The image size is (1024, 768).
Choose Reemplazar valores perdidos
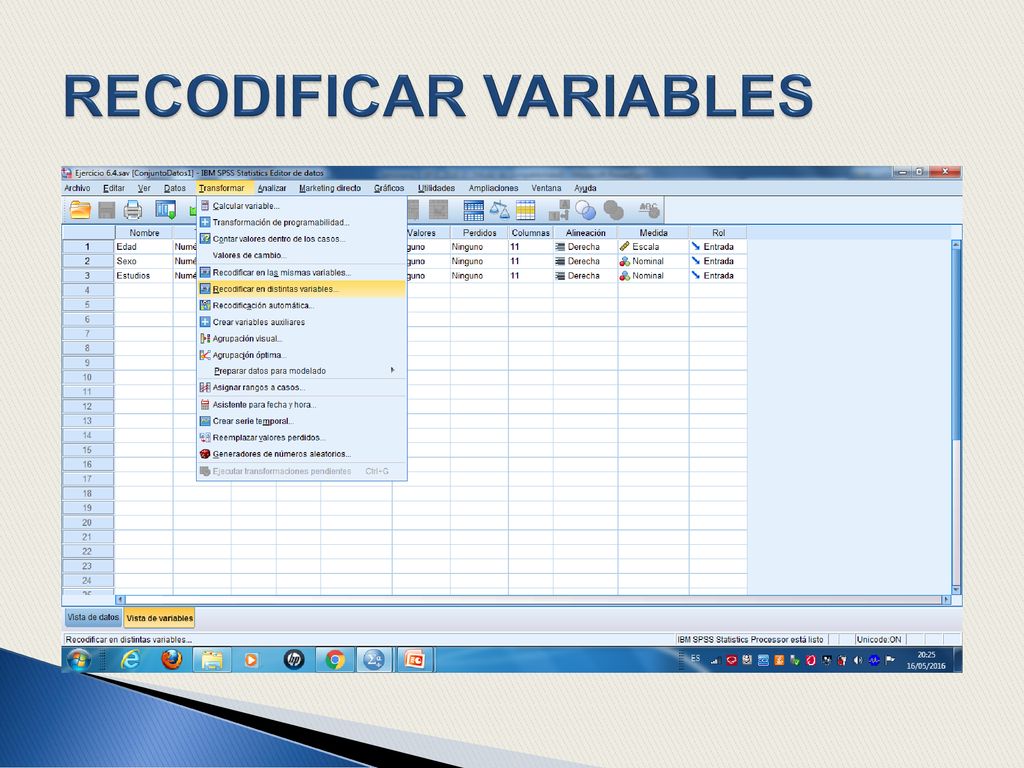point(302,438)
